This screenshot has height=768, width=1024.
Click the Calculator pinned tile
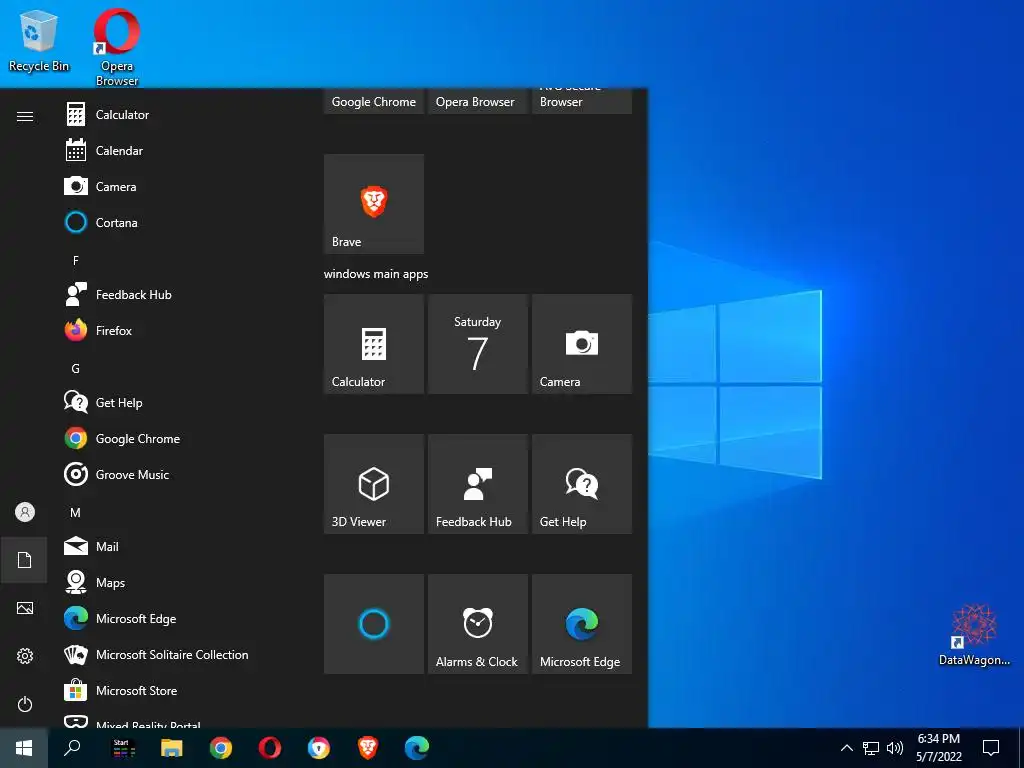point(374,344)
